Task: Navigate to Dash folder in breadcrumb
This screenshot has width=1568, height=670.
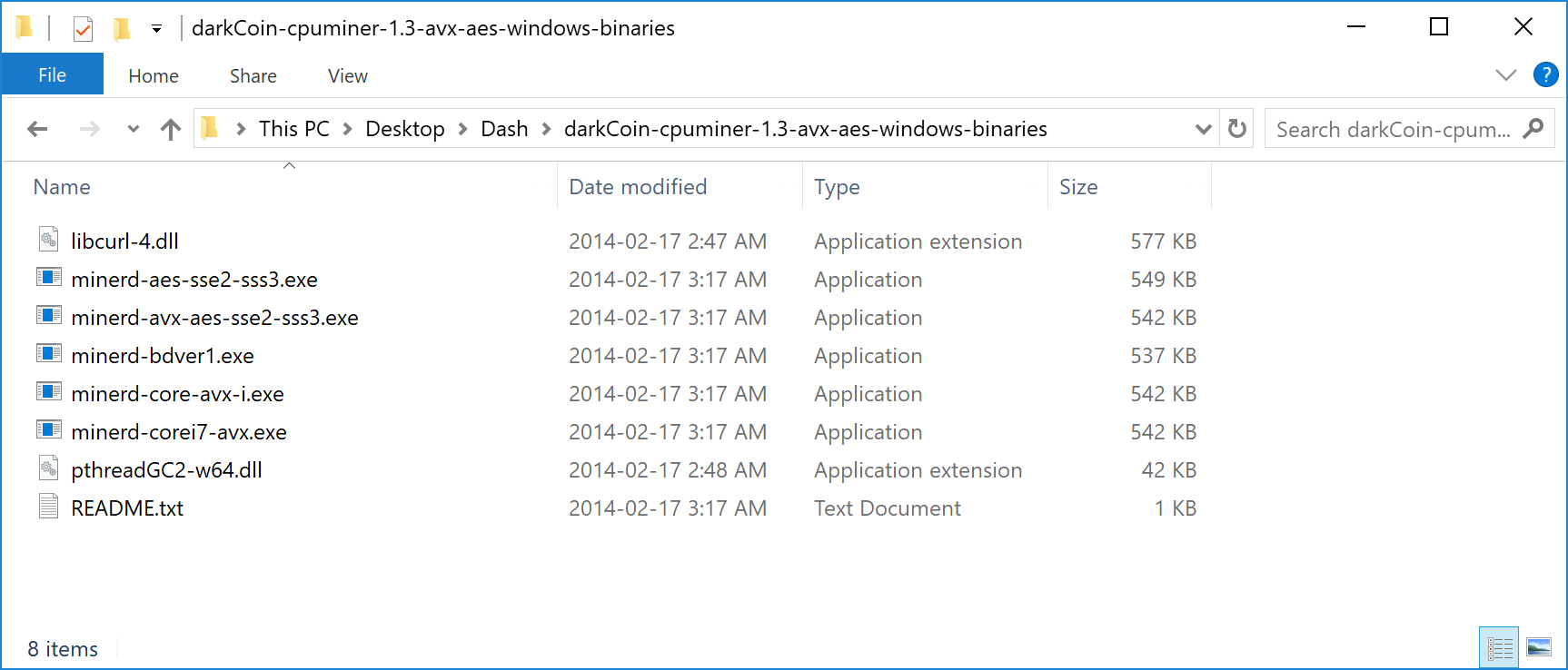Action: click(x=504, y=129)
